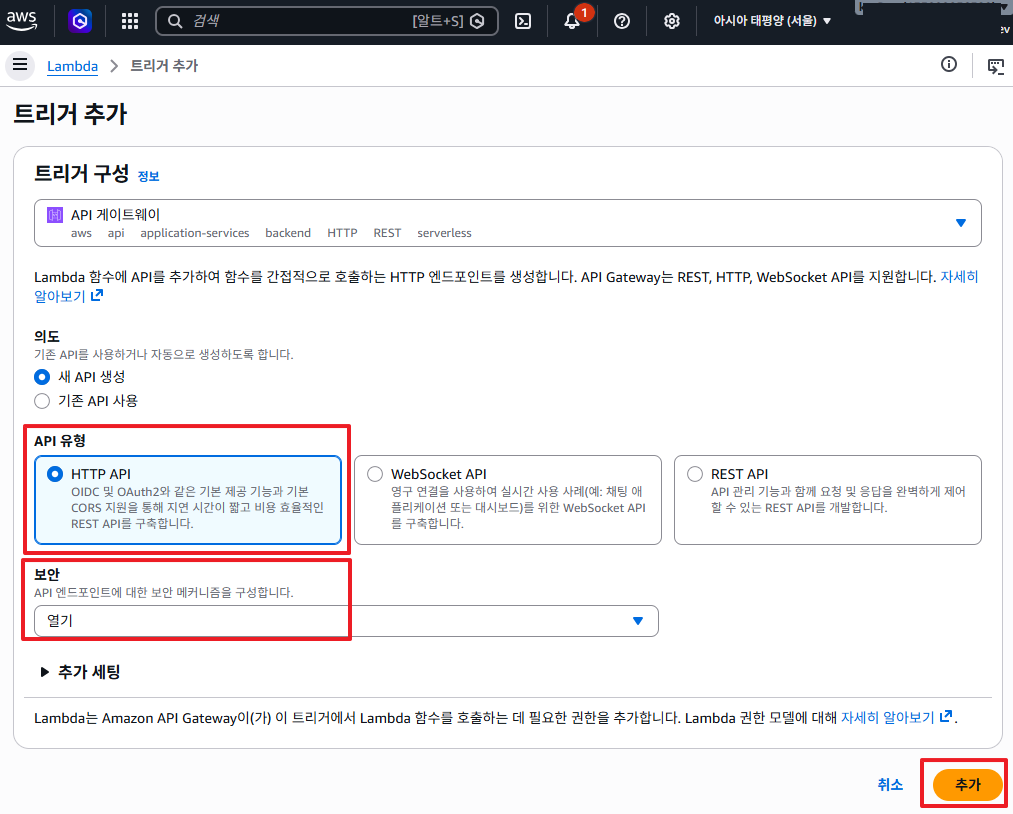Click the orange 추가 button
Screen dimensions: 1013x814
click(x=967, y=784)
